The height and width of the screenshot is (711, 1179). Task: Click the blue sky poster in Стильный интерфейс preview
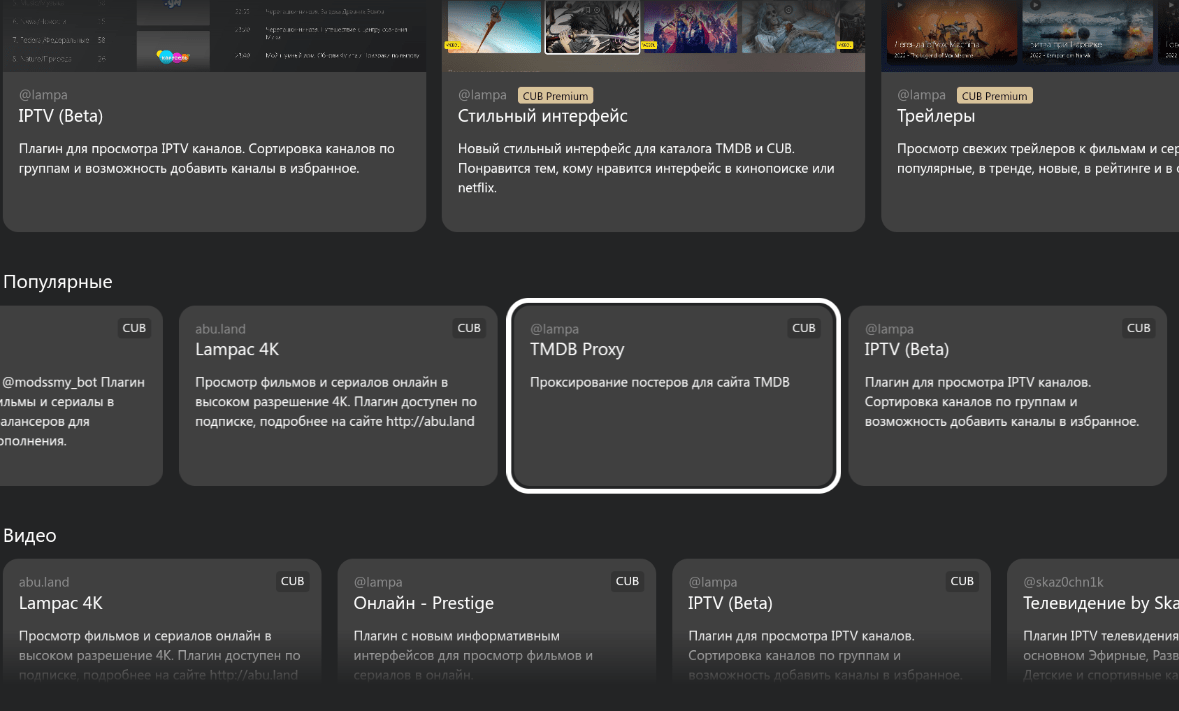click(494, 26)
